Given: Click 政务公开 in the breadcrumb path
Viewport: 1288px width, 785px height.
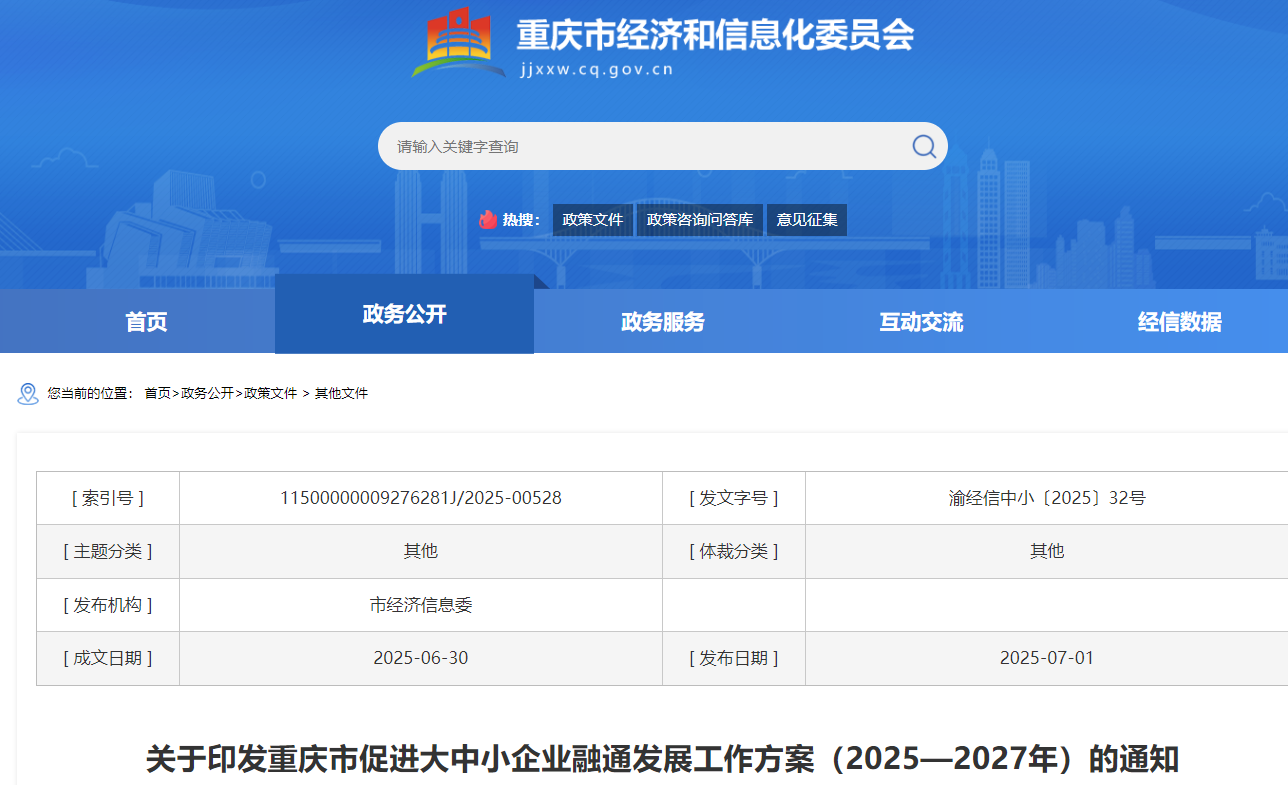Looking at the screenshot, I should point(207,394).
